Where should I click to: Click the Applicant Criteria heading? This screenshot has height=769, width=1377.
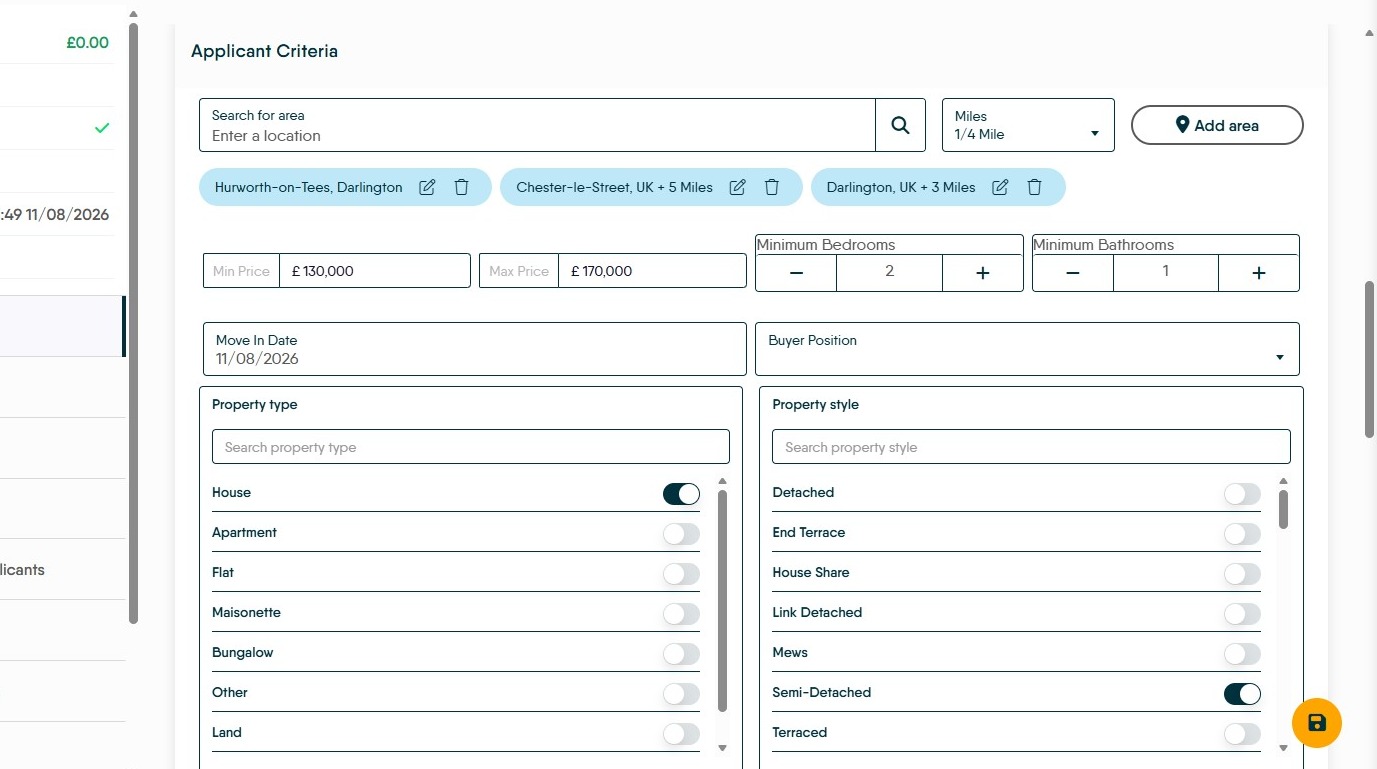click(264, 51)
